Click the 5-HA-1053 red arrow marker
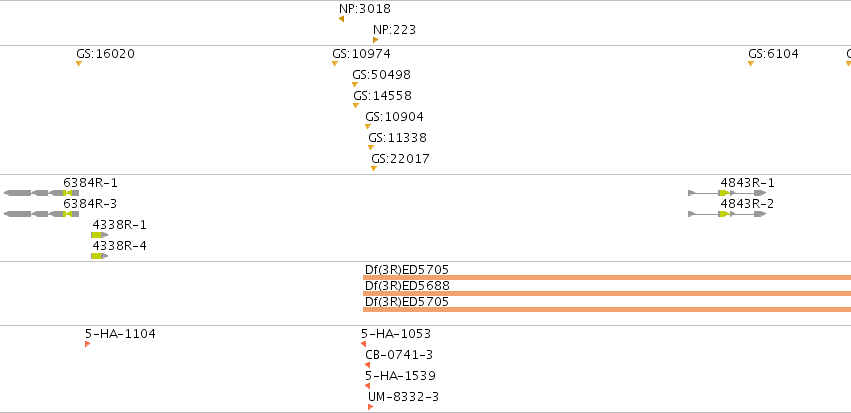The height and width of the screenshot is (413, 851). coord(363,344)
